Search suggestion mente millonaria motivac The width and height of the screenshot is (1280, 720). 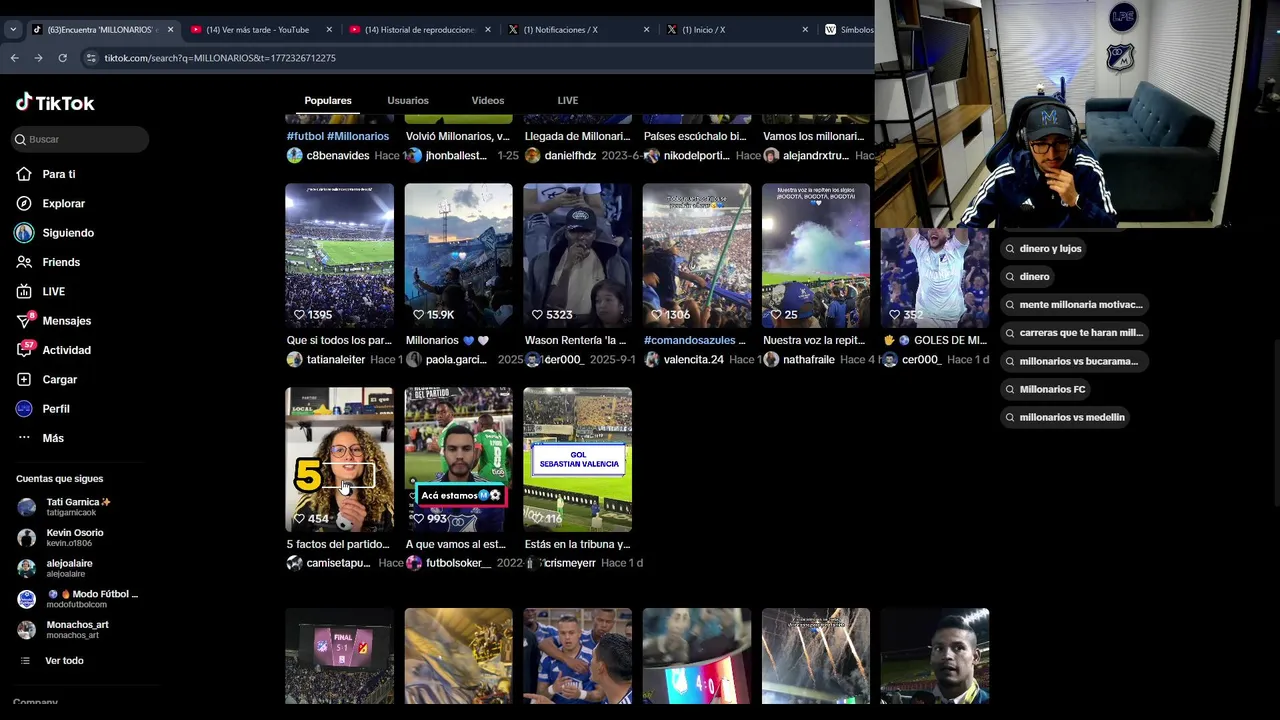click(1074, 304)
